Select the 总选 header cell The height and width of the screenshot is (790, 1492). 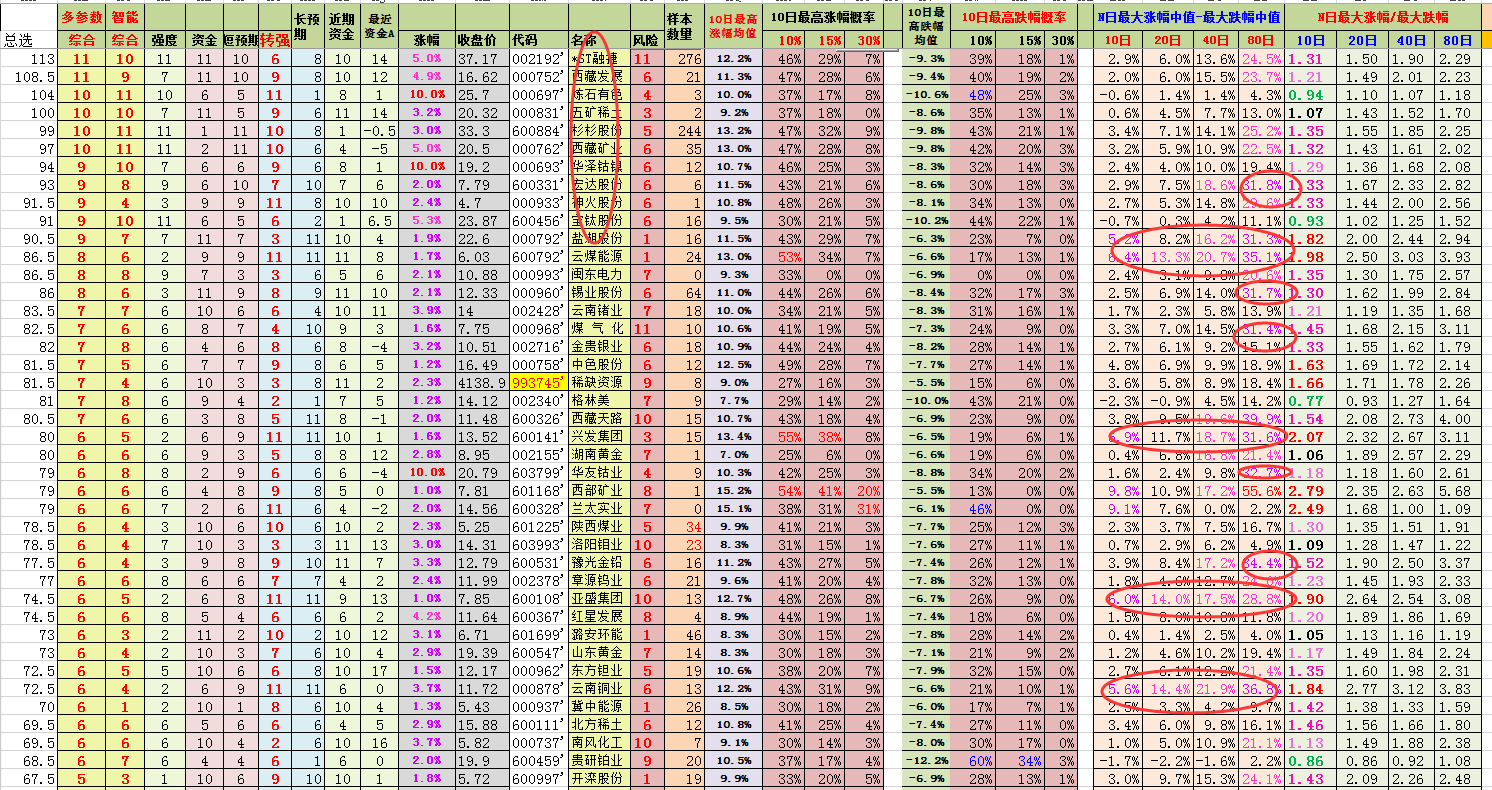[x=29, y=40]
